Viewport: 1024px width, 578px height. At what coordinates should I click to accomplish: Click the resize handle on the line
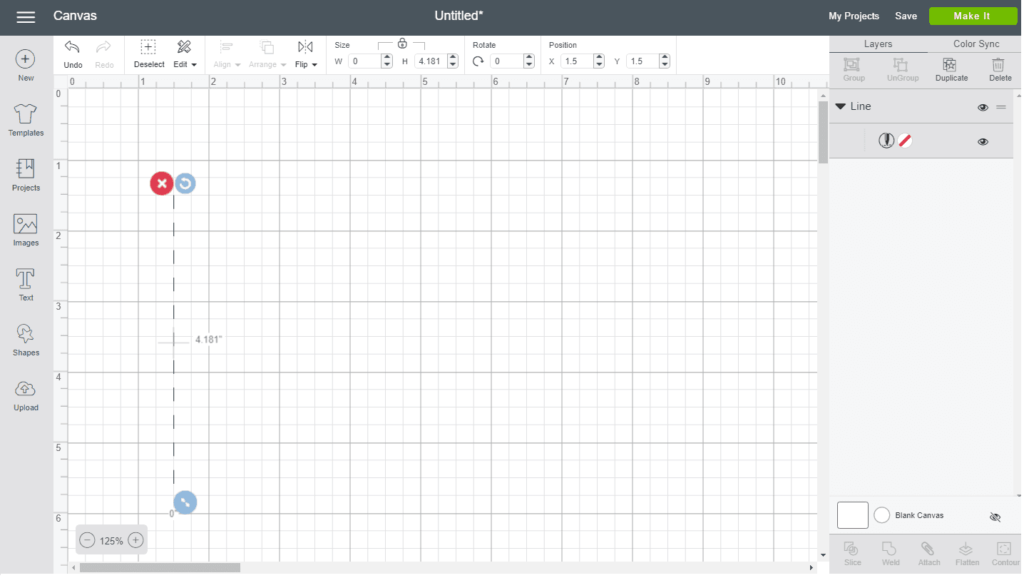tap(185, 503)
